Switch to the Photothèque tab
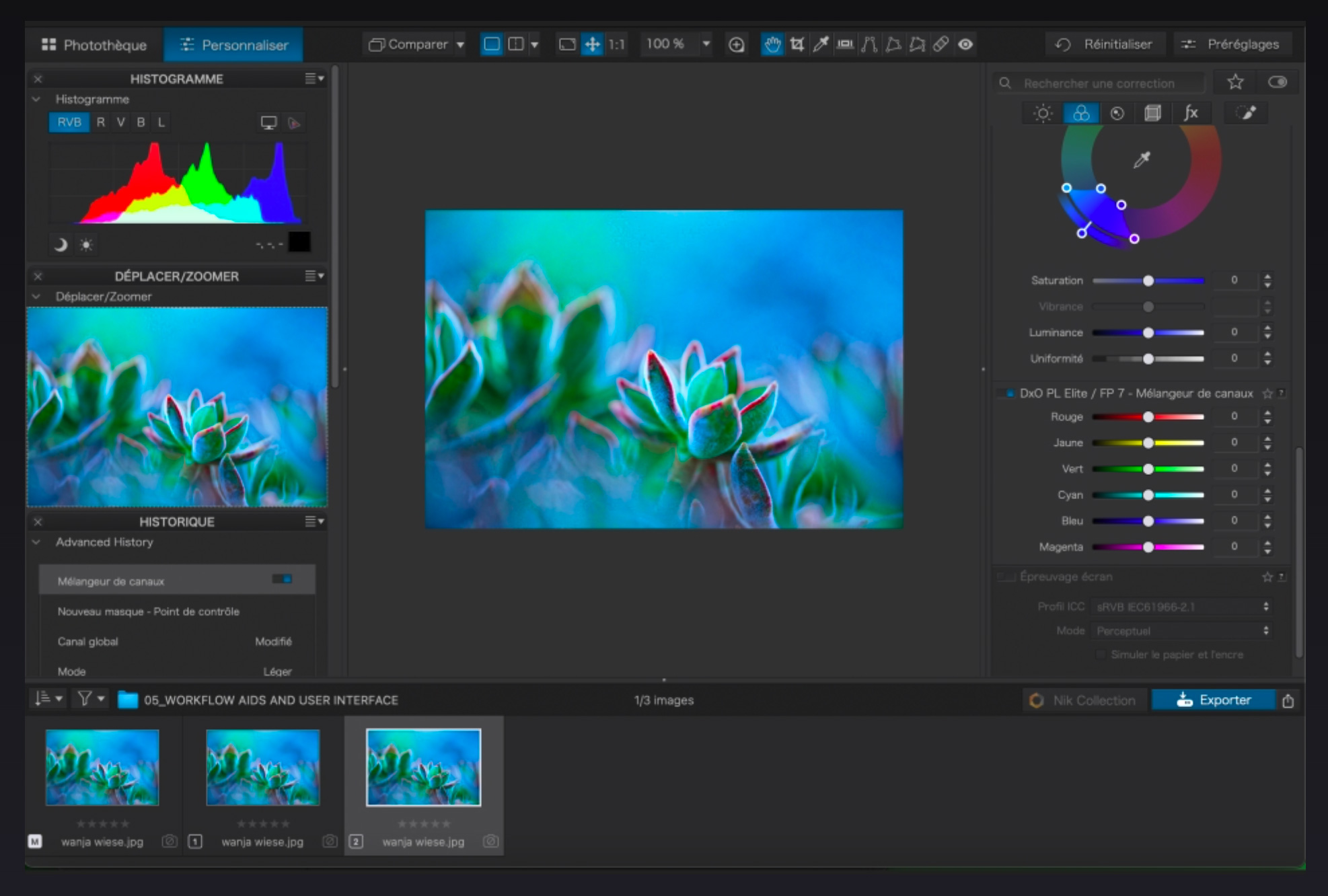This screenshot has height=896, width=1328. (x=94, y=45)
